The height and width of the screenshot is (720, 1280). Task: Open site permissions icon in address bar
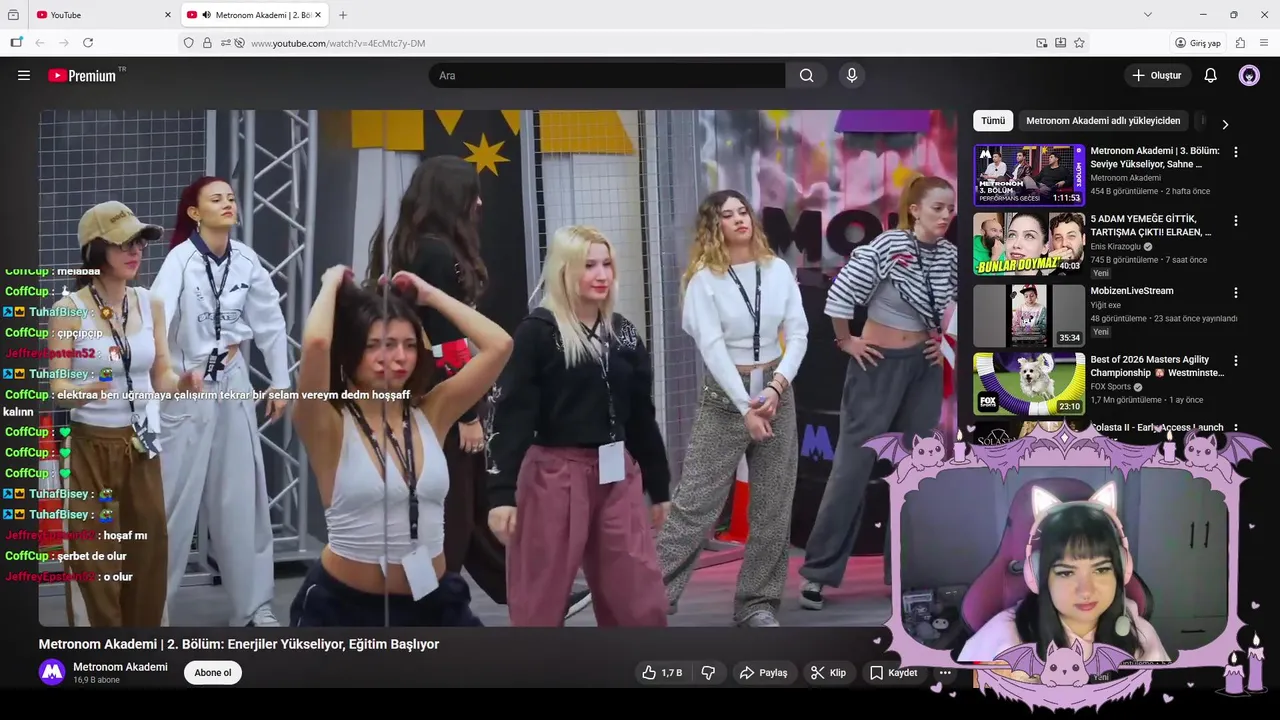coord(226,43)
